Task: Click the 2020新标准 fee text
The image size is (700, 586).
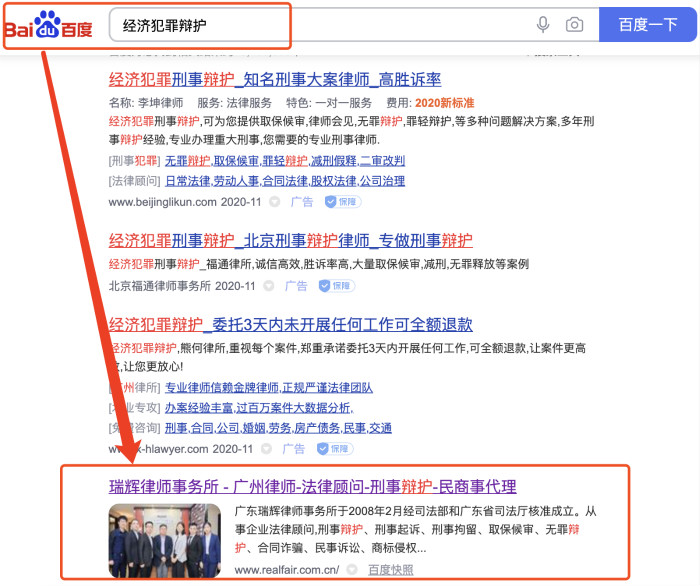Action: pyautogui.click(x=445, y=103)
